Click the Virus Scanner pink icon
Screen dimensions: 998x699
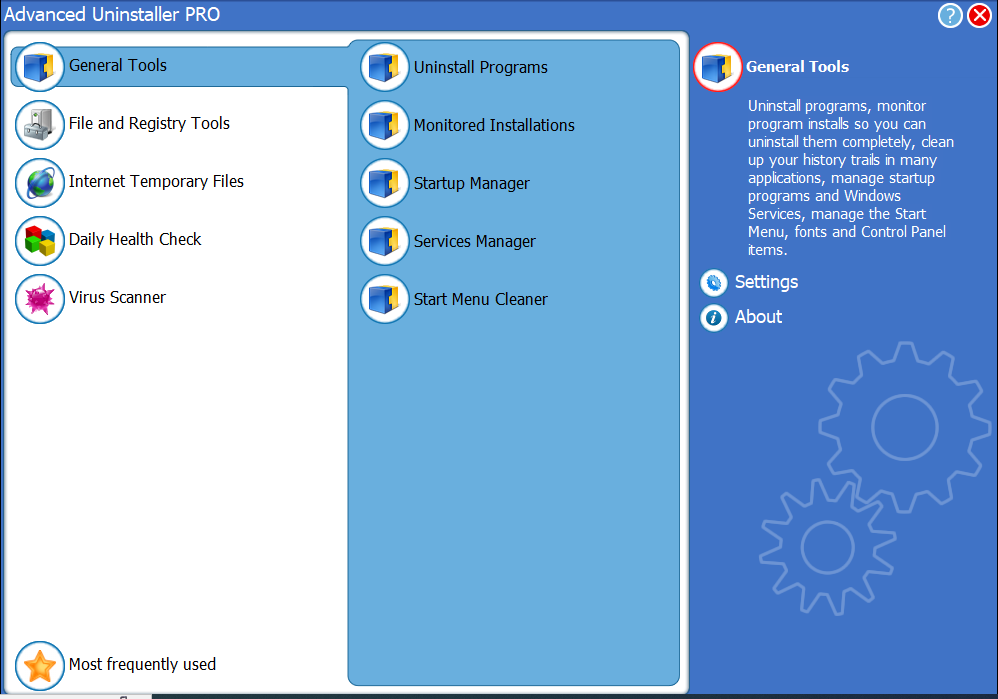coord(39,299)
